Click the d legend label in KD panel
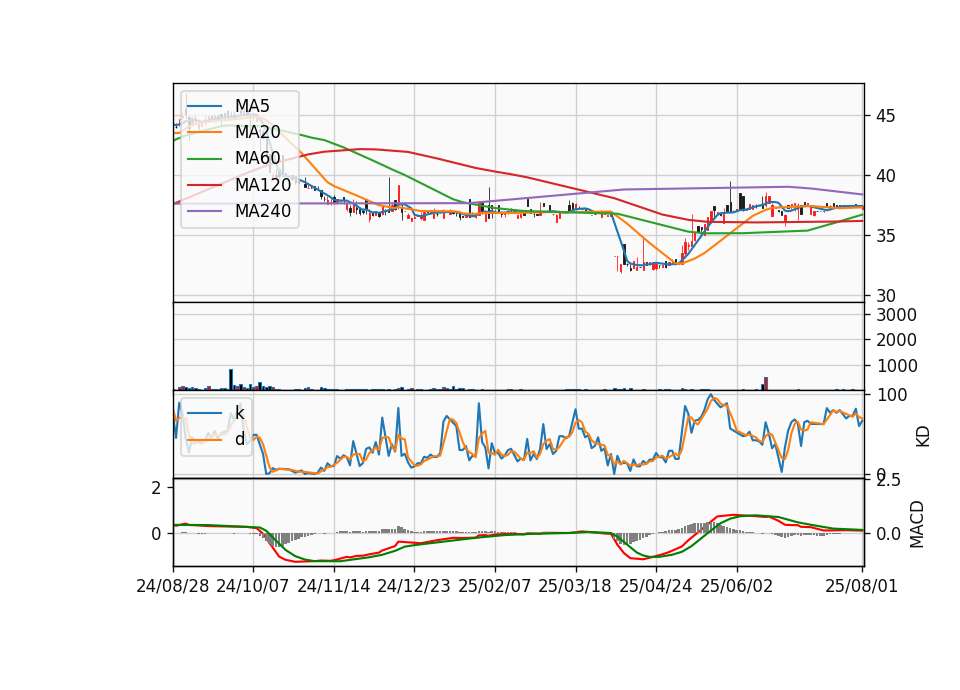Viewport: 960px width, 690px height. pyautogui.click(x=240, y=439)
